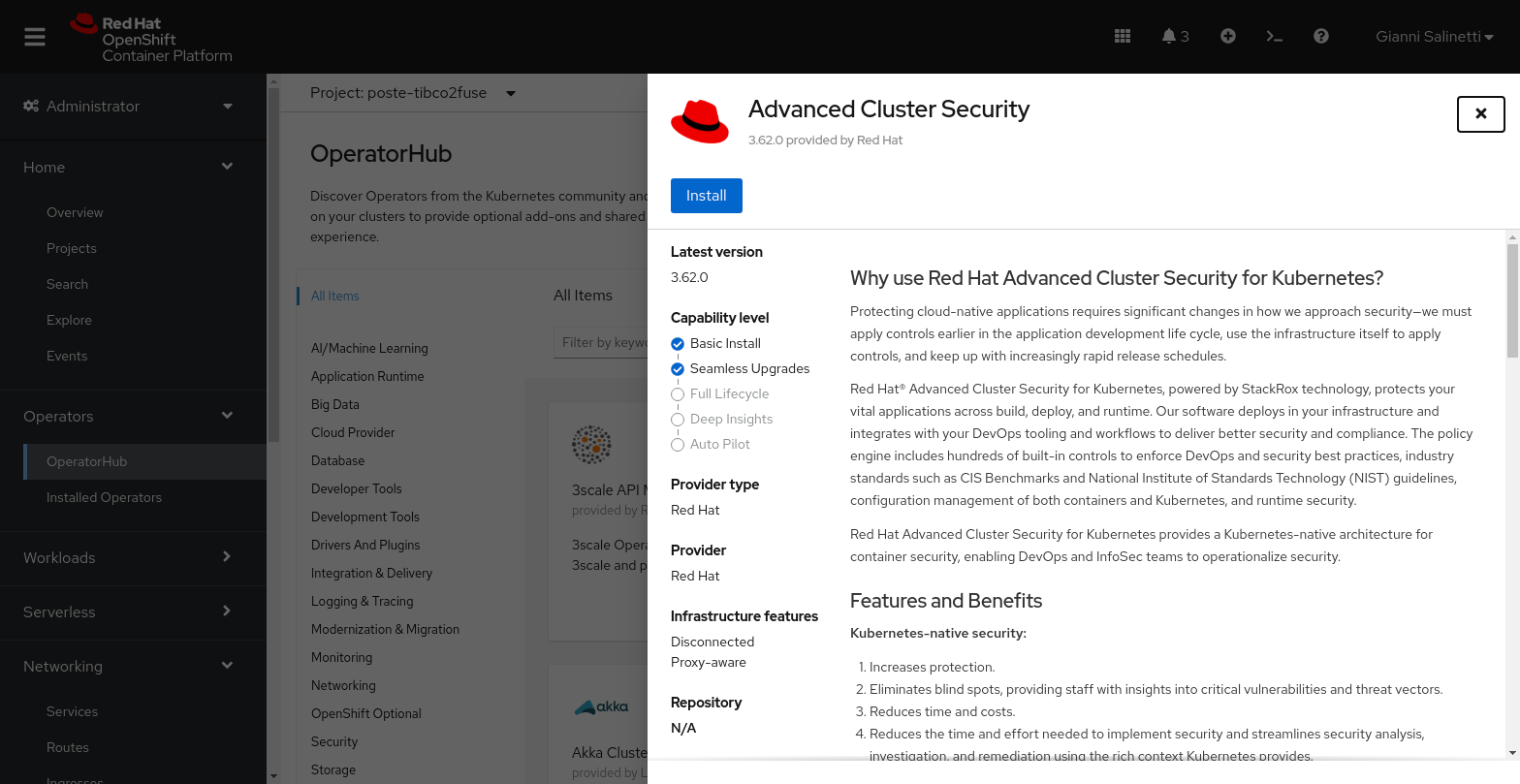Open the command line terminal icon
1520x784 pixels.
click(x=1275, y=36)
